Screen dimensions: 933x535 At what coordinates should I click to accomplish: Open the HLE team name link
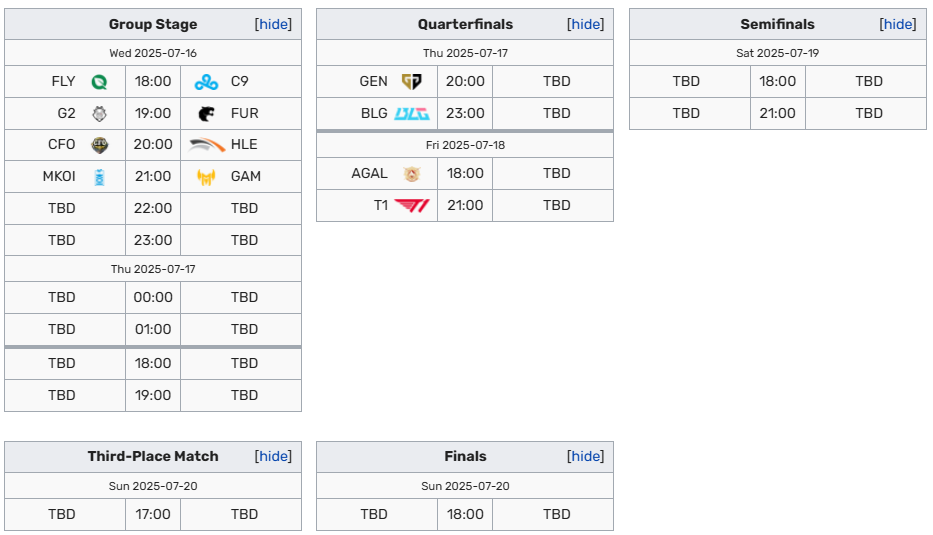pos(244,145)
